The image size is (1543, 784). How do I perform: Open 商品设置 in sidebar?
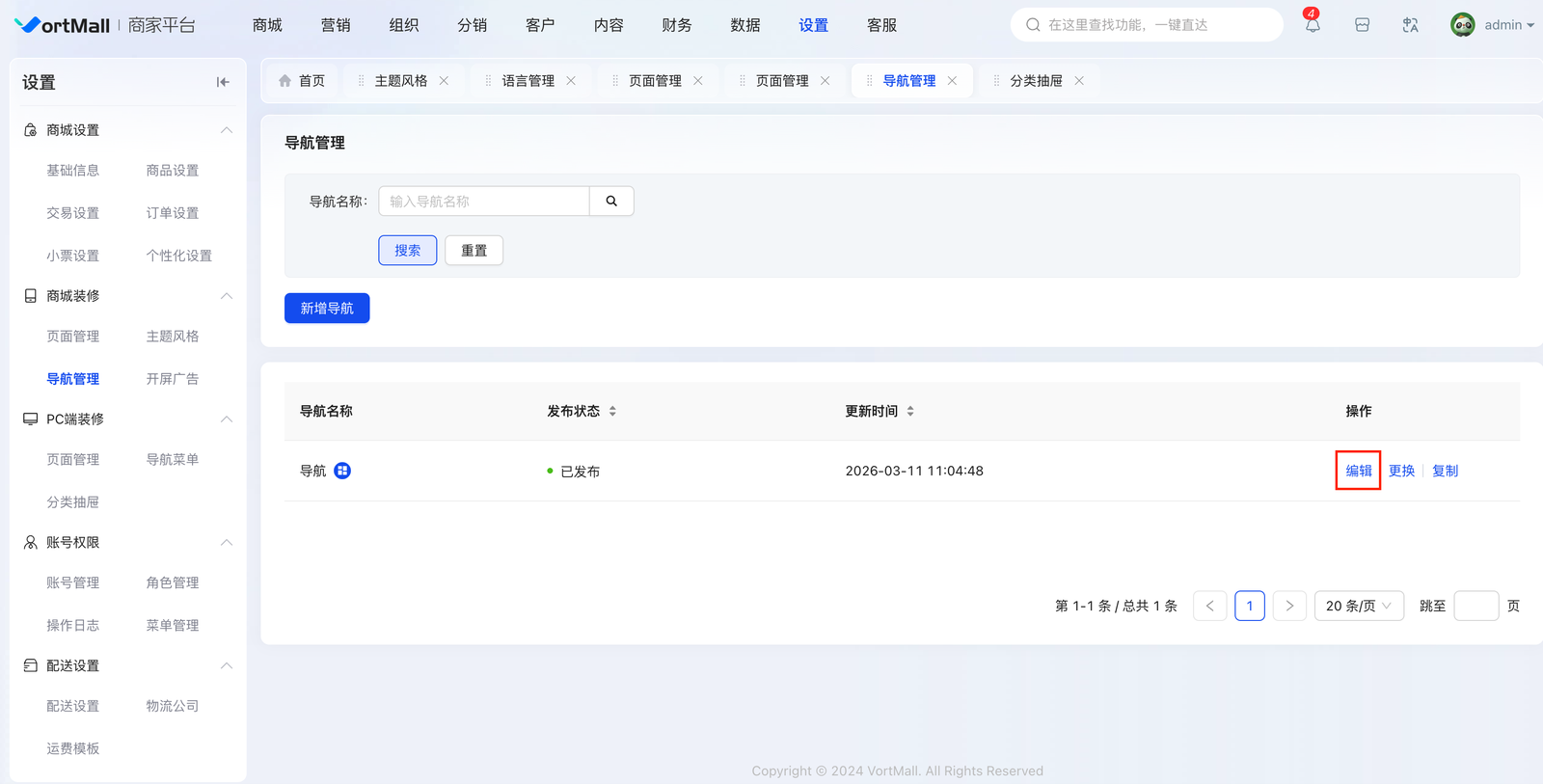pos(173,171)
